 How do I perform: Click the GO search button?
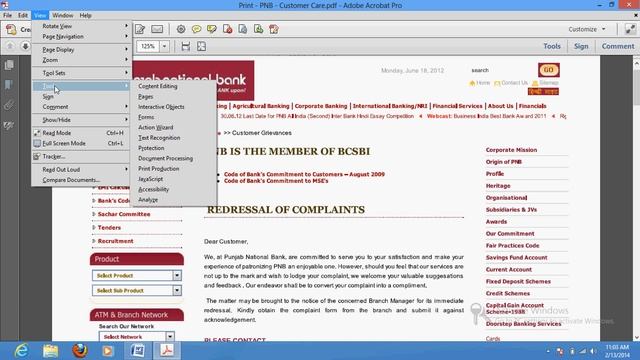pyautogui.click(x=549, y=70)
